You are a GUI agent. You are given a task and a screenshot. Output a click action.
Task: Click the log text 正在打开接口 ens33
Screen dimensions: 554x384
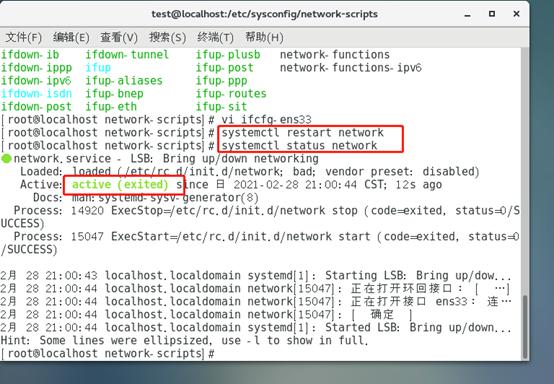[x=409, y=302]
